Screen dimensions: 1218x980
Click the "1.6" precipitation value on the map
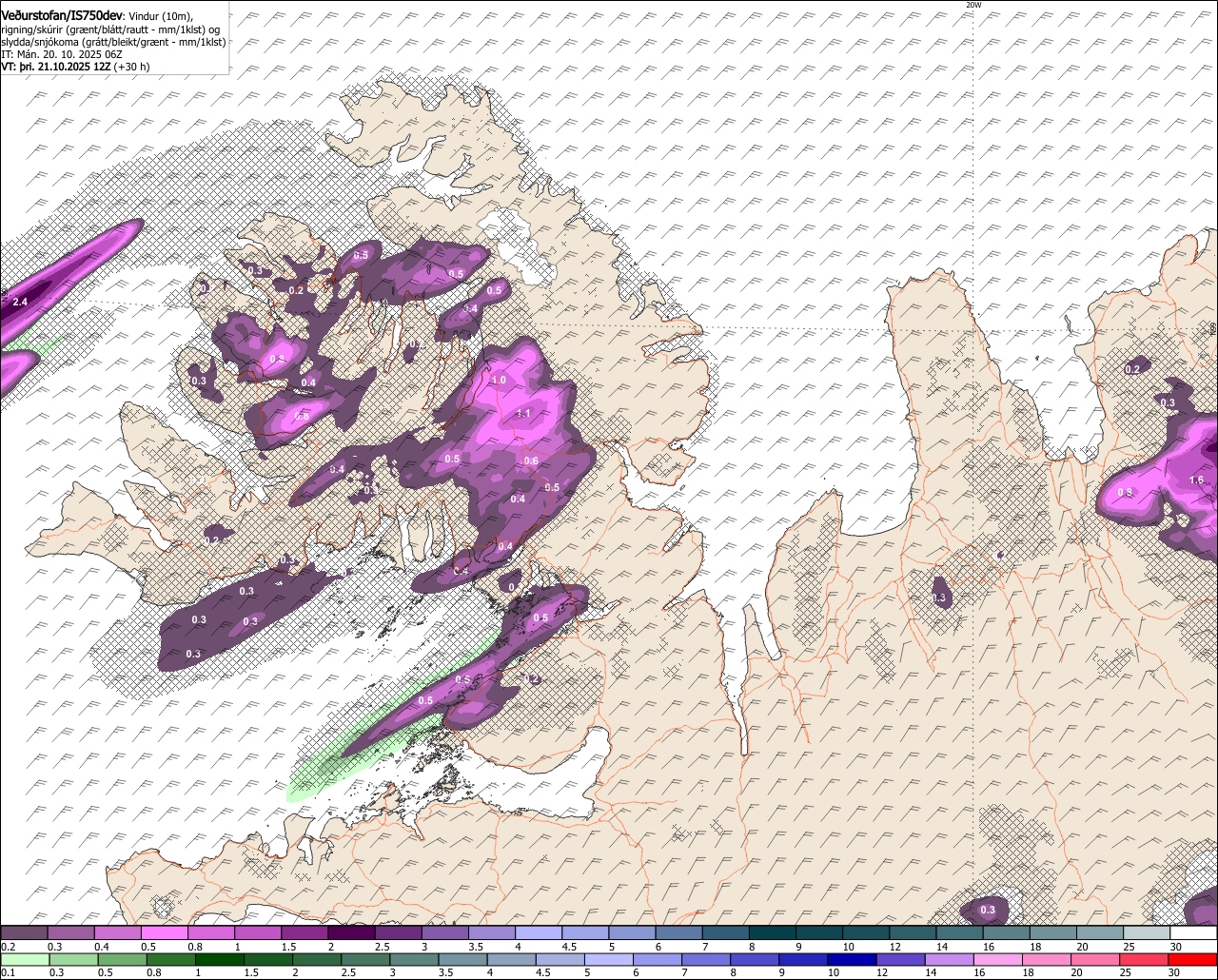coord(1197,480)
